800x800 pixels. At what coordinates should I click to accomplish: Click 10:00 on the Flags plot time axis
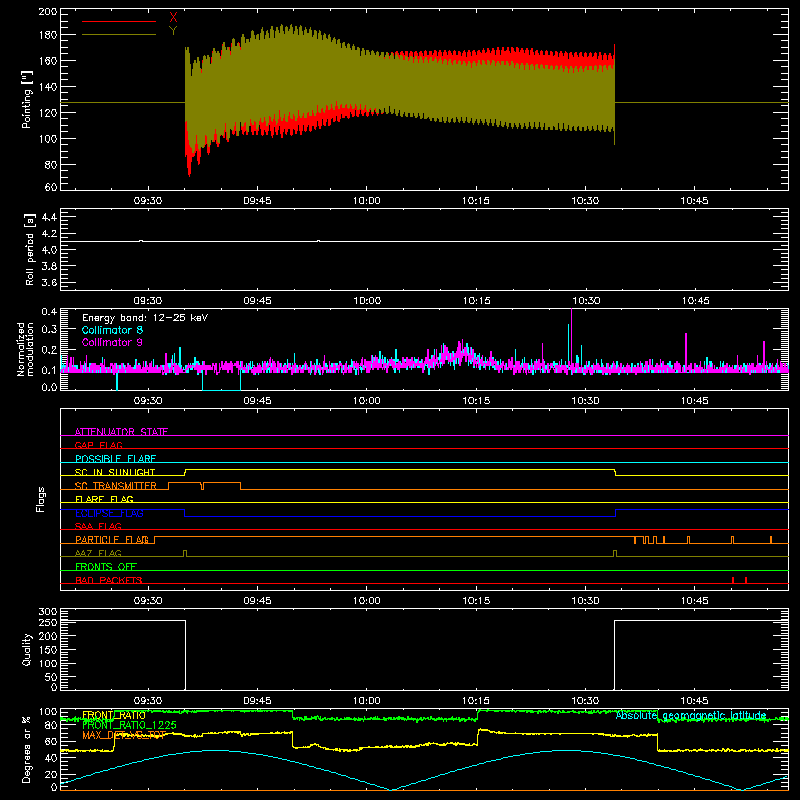(367, 601)
